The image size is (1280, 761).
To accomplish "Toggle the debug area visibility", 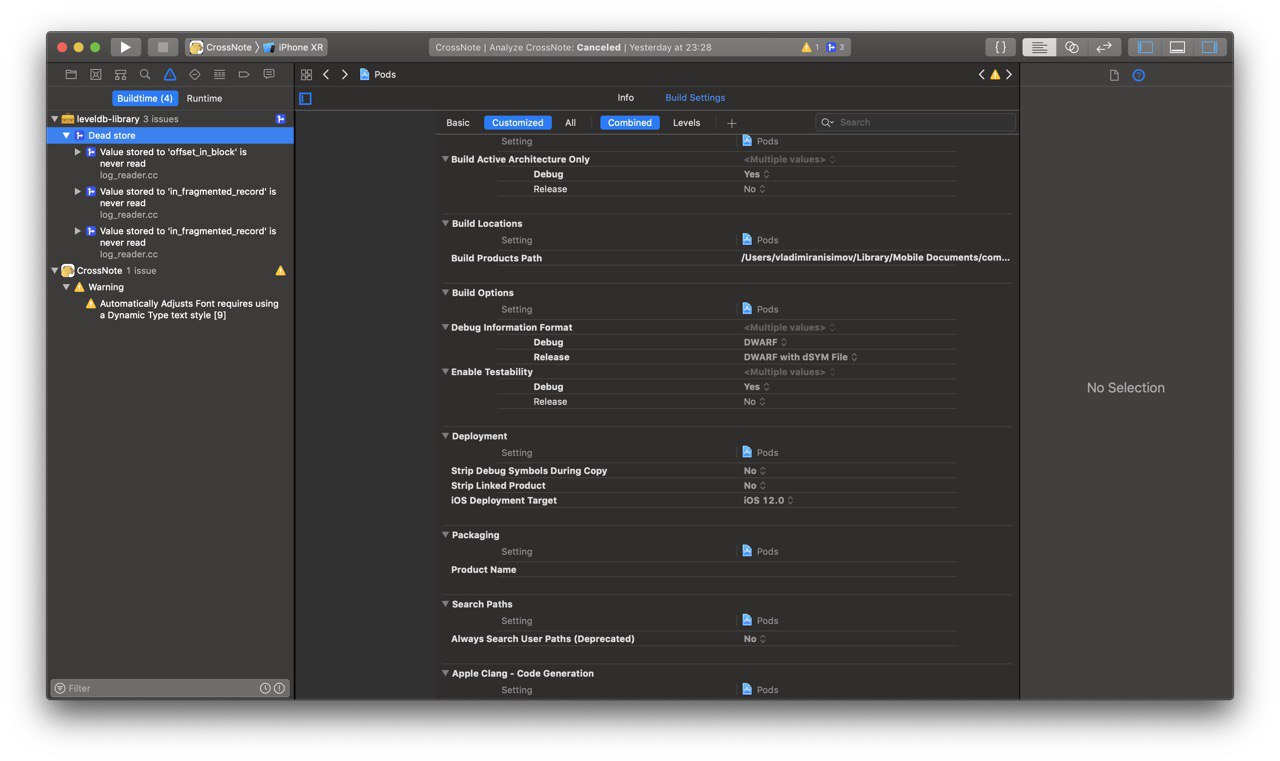I will [1177, 47].
